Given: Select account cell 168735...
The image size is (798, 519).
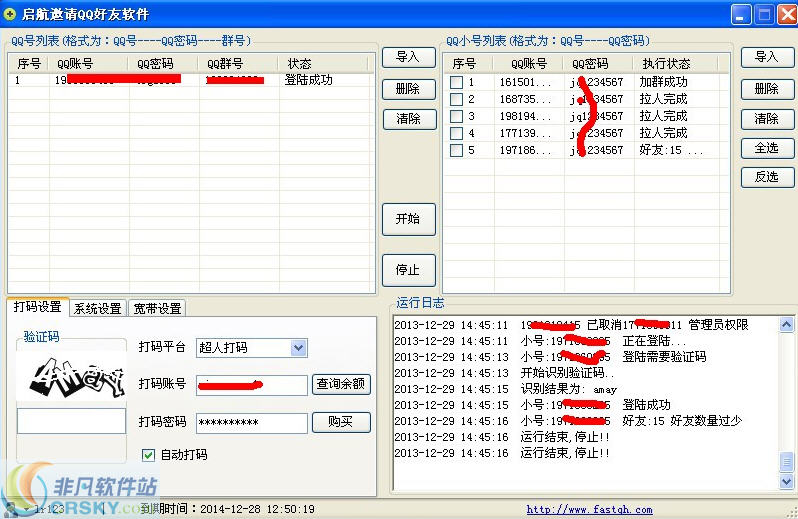Looking at the screenshot, I should pos(525,99).
